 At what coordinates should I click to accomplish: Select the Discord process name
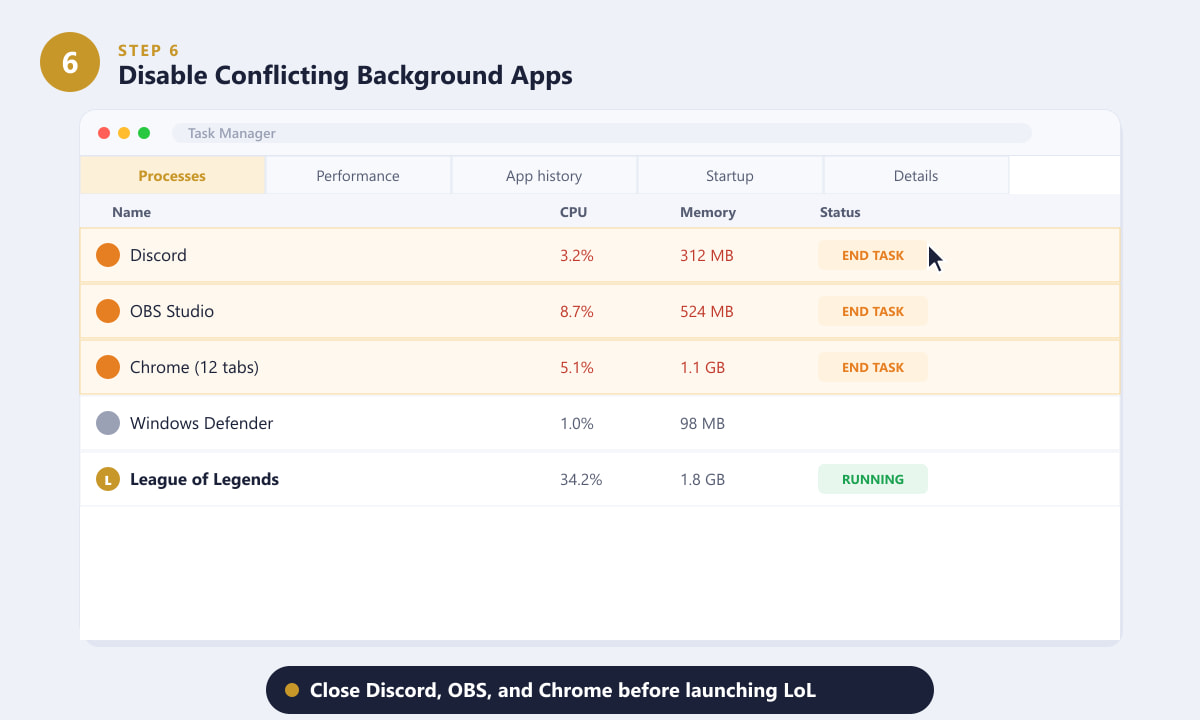click(x=158, y=255)
